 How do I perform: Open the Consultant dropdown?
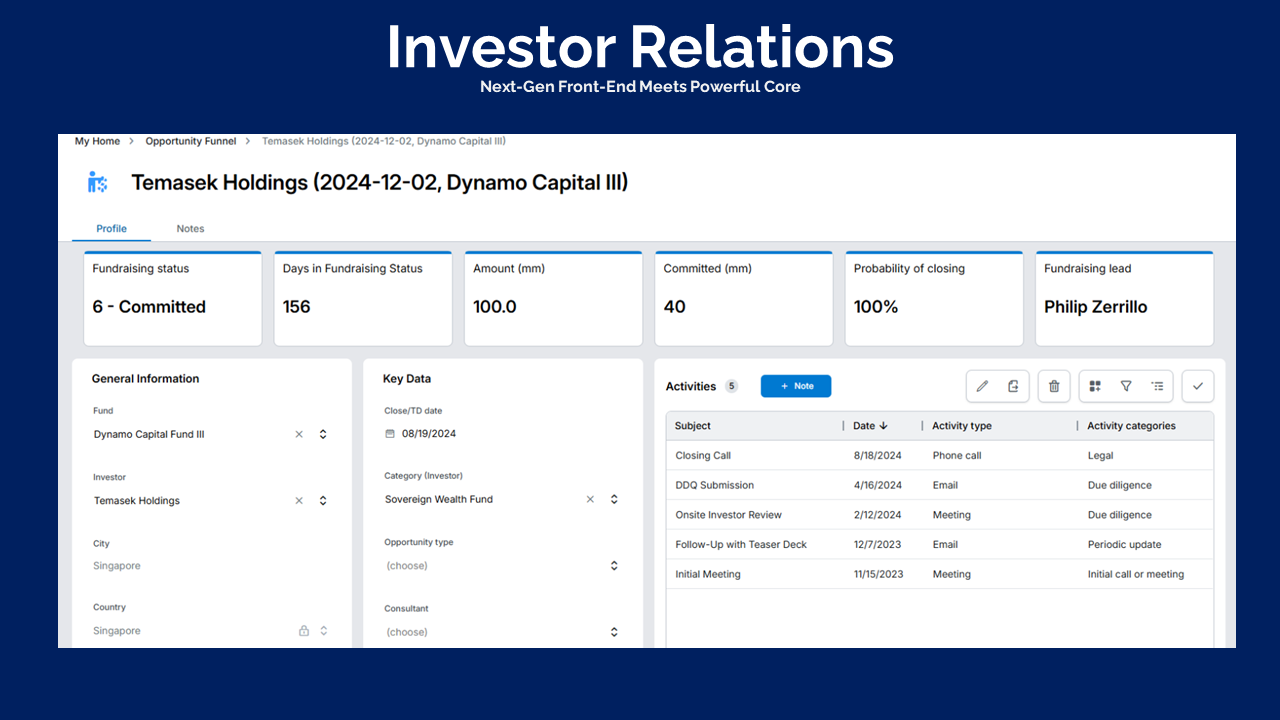[613, 631]
